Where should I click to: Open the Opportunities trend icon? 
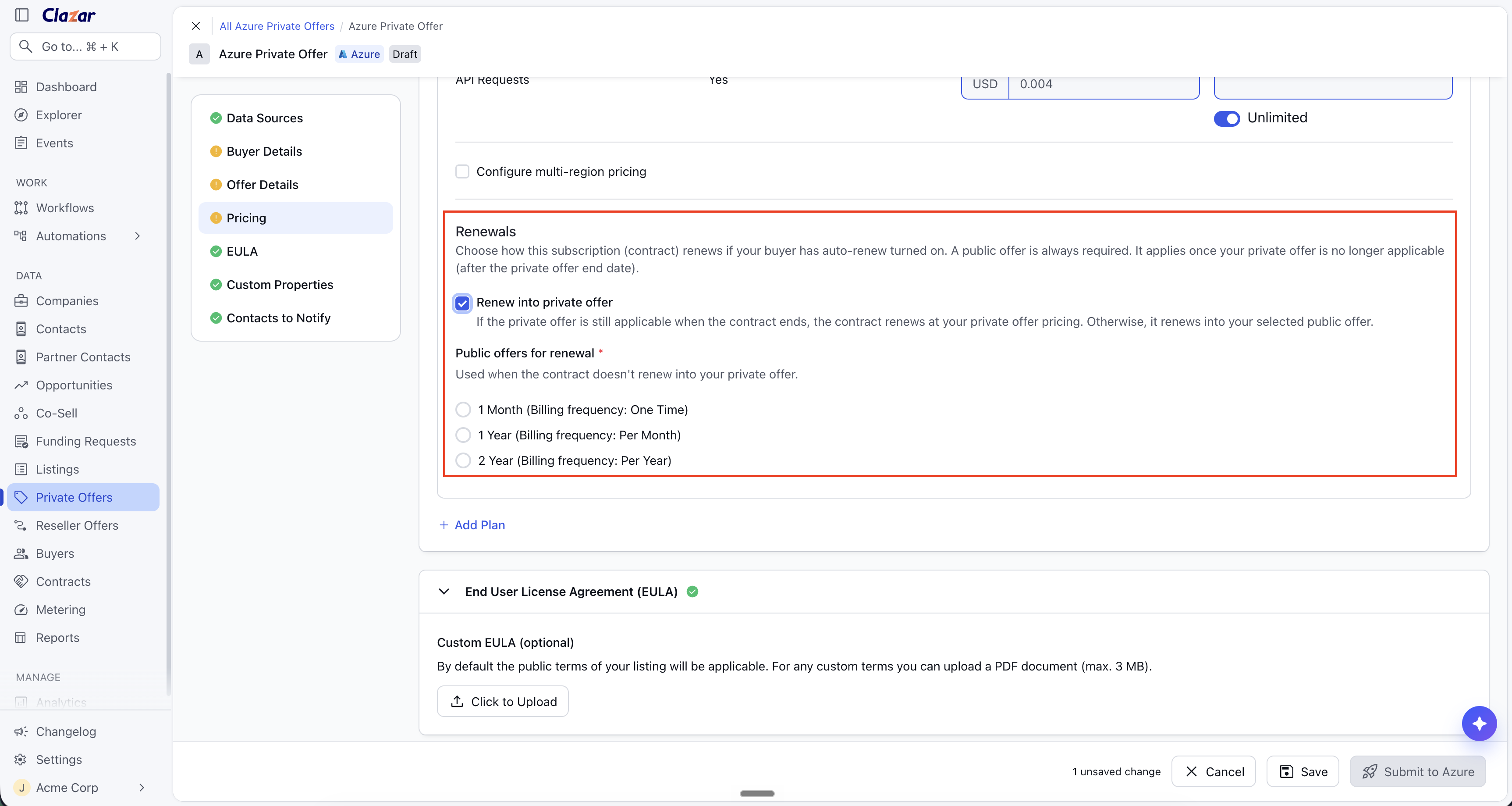(21, 385)
